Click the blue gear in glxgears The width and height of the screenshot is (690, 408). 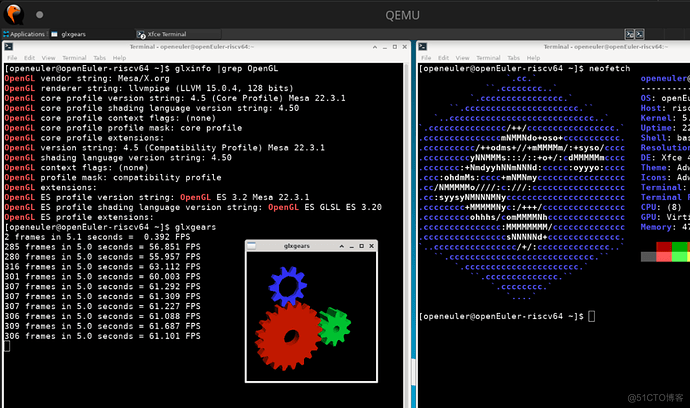[289, 285]
